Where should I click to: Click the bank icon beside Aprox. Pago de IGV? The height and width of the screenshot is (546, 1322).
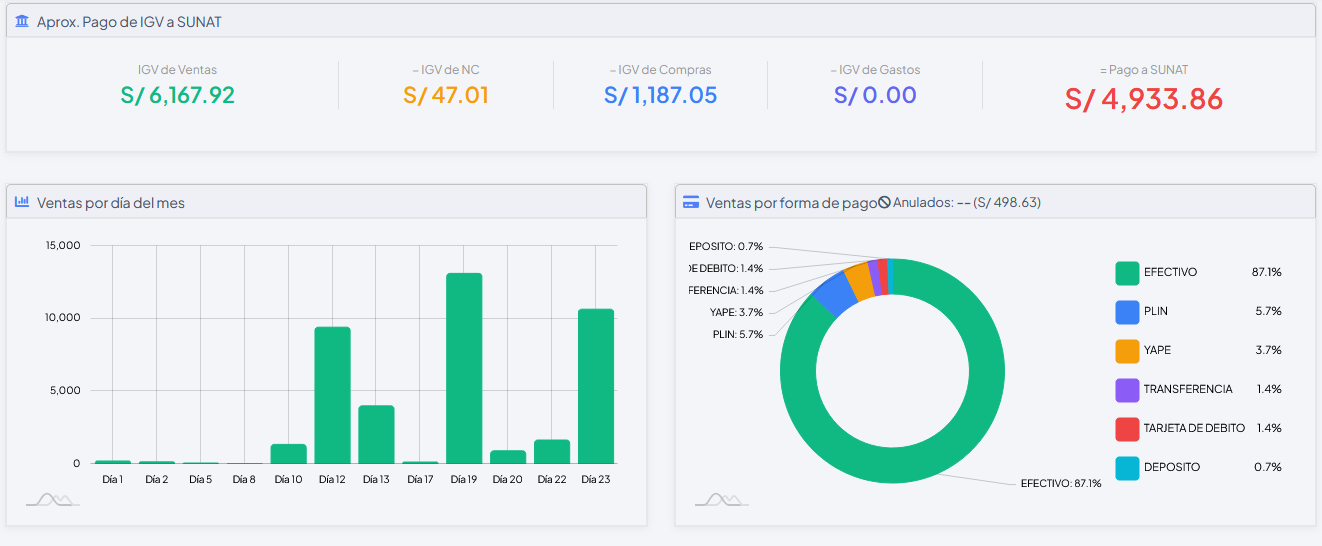click(22, 21)
